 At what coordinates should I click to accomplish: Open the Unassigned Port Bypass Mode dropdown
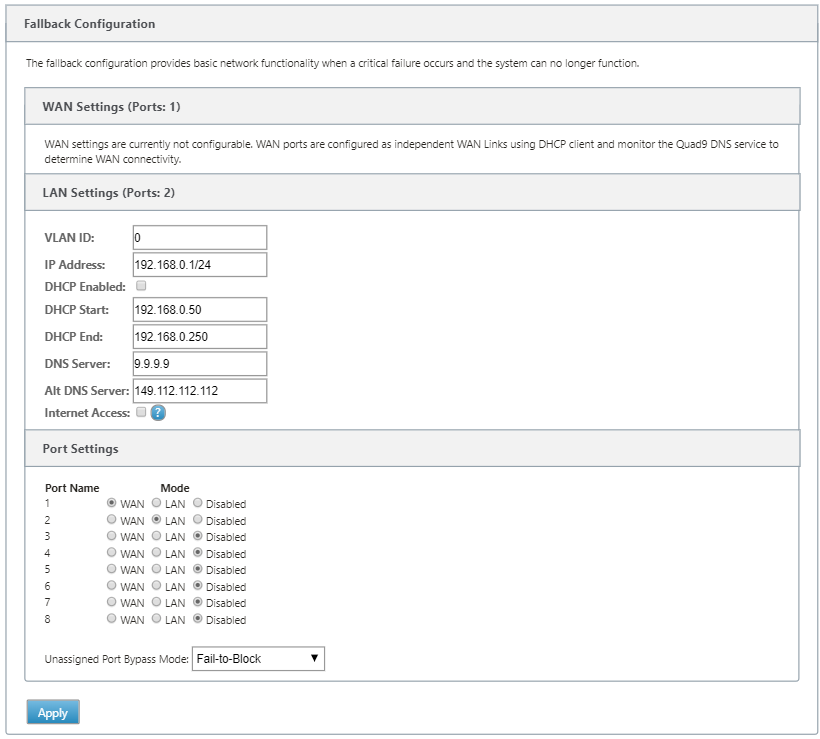point(258,658)
